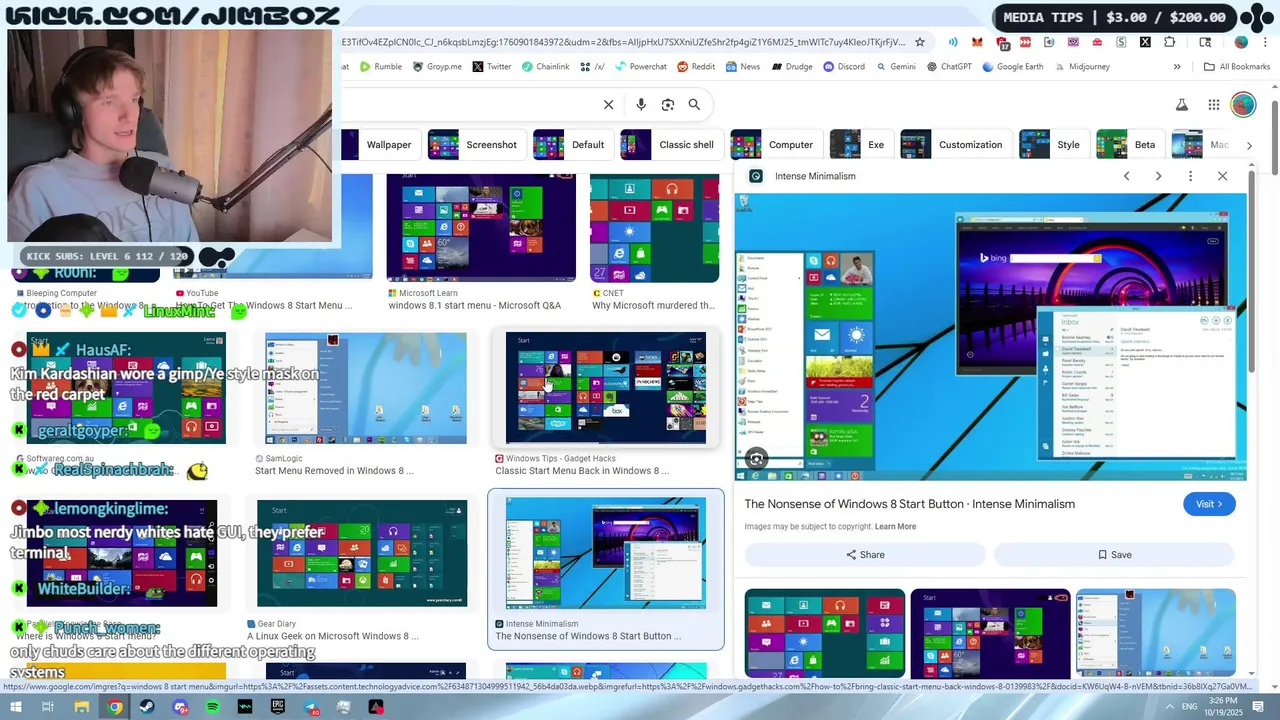The width and height of the screenshot is (1280, 720).
Task: Click the Visit button
Action: [x=1209, y=504]
